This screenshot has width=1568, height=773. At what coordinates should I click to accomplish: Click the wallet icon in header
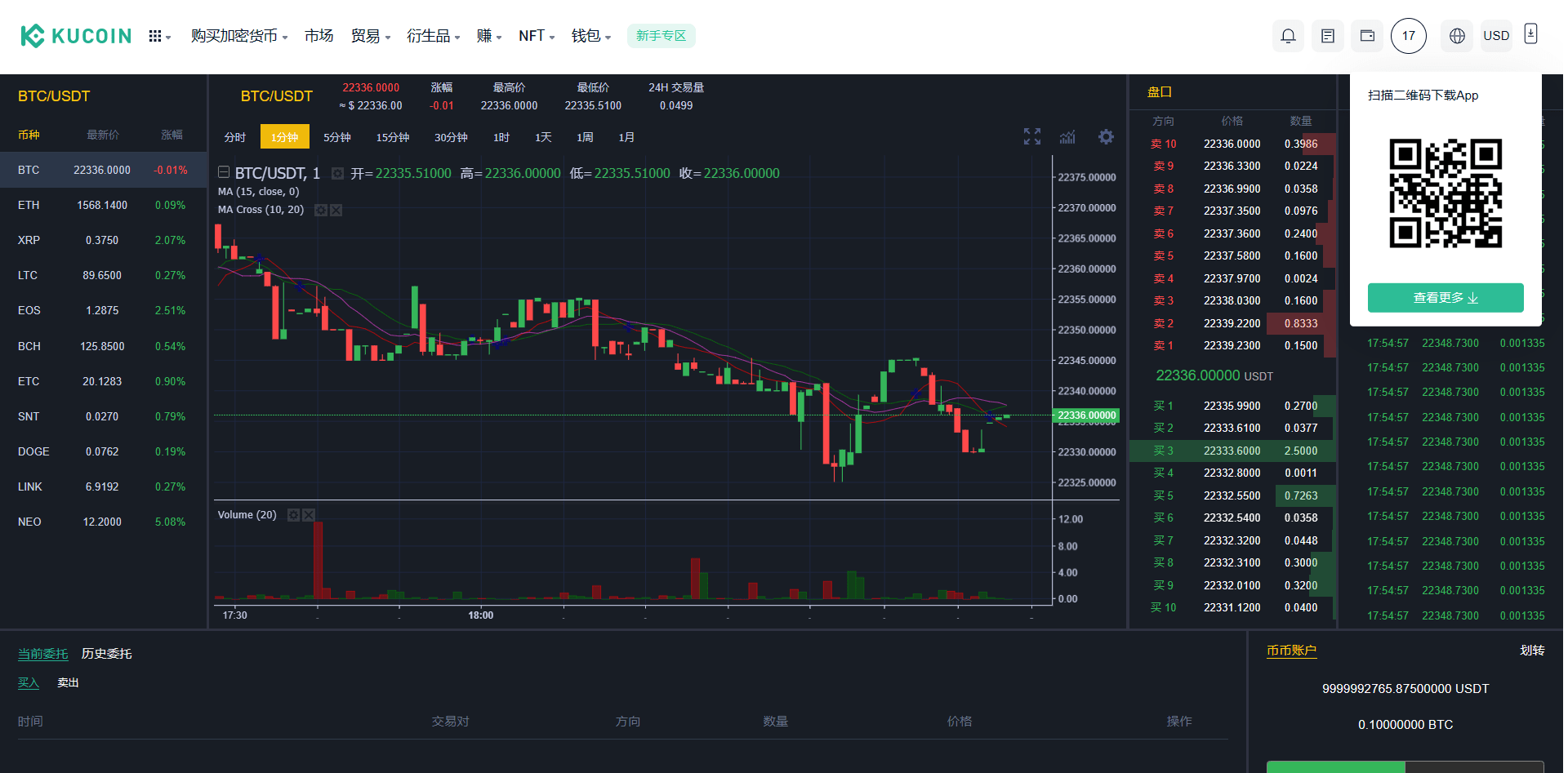[1367, 36]
